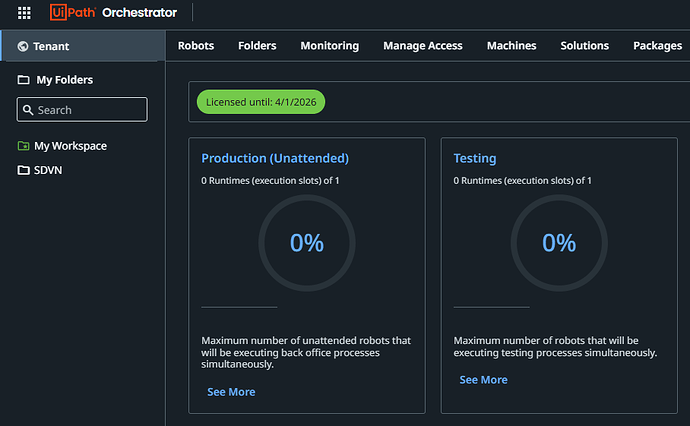The height and width of the screenshot is (426, 690).
Task: Switch to the Solutions tab
Action: (584, 46)
